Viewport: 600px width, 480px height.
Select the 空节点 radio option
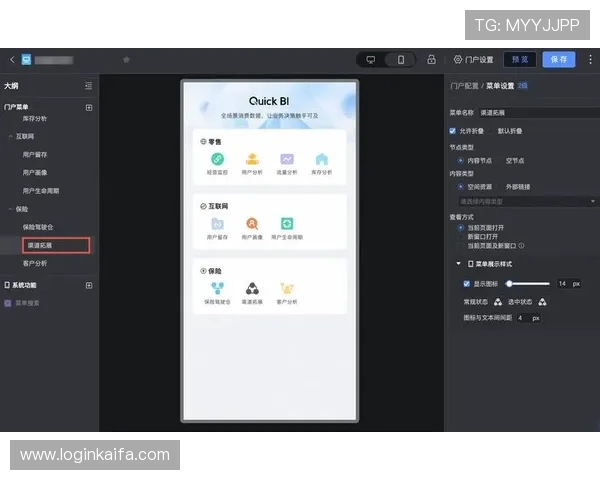501,160
